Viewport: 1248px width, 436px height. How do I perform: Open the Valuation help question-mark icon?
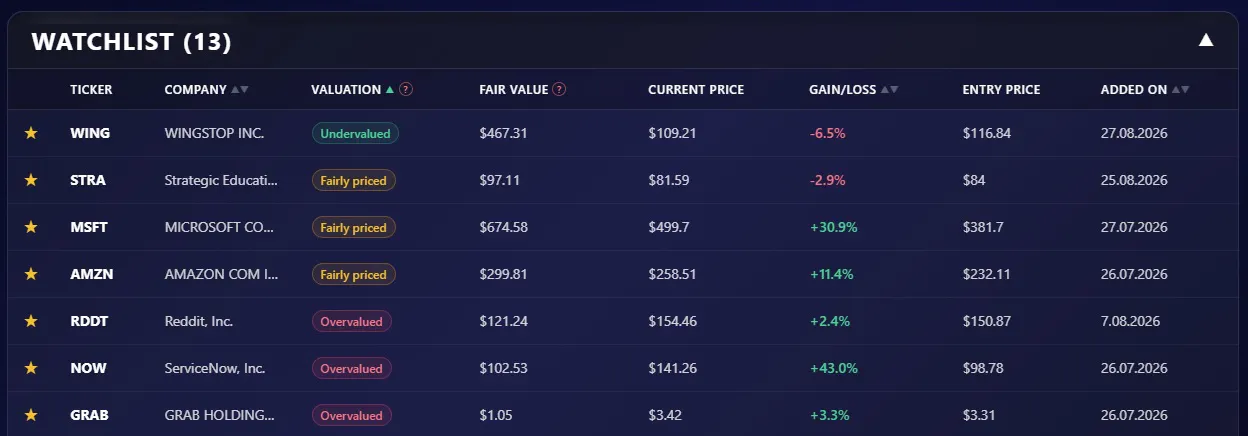[x=406, y=89]
